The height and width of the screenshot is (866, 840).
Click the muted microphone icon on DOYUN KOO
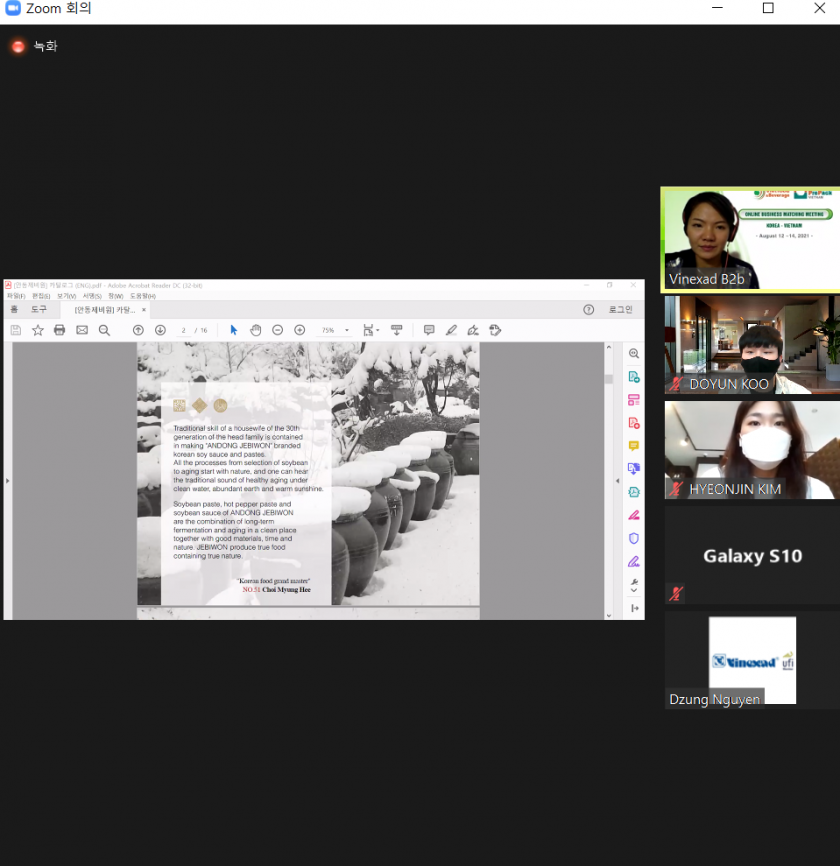676,384
